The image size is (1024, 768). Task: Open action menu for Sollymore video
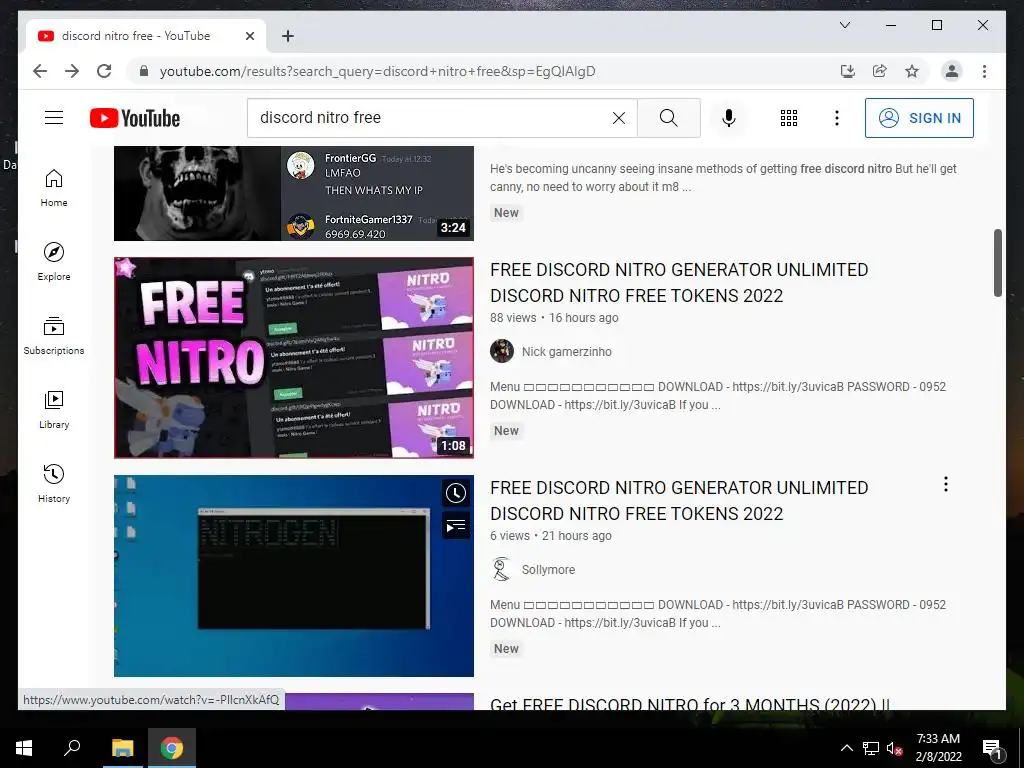tap(946, 484)
